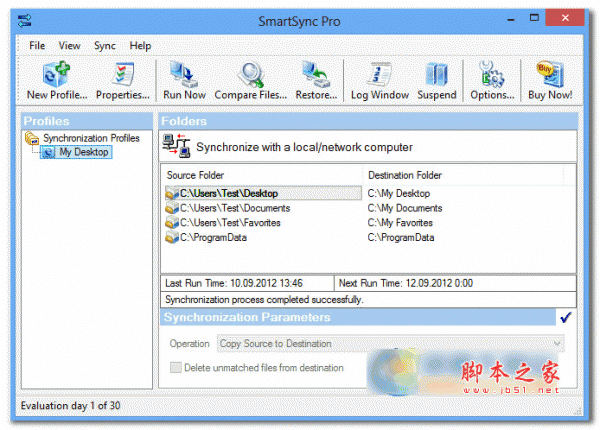
Task: Open the File menu
Action: tap(37, 46)
